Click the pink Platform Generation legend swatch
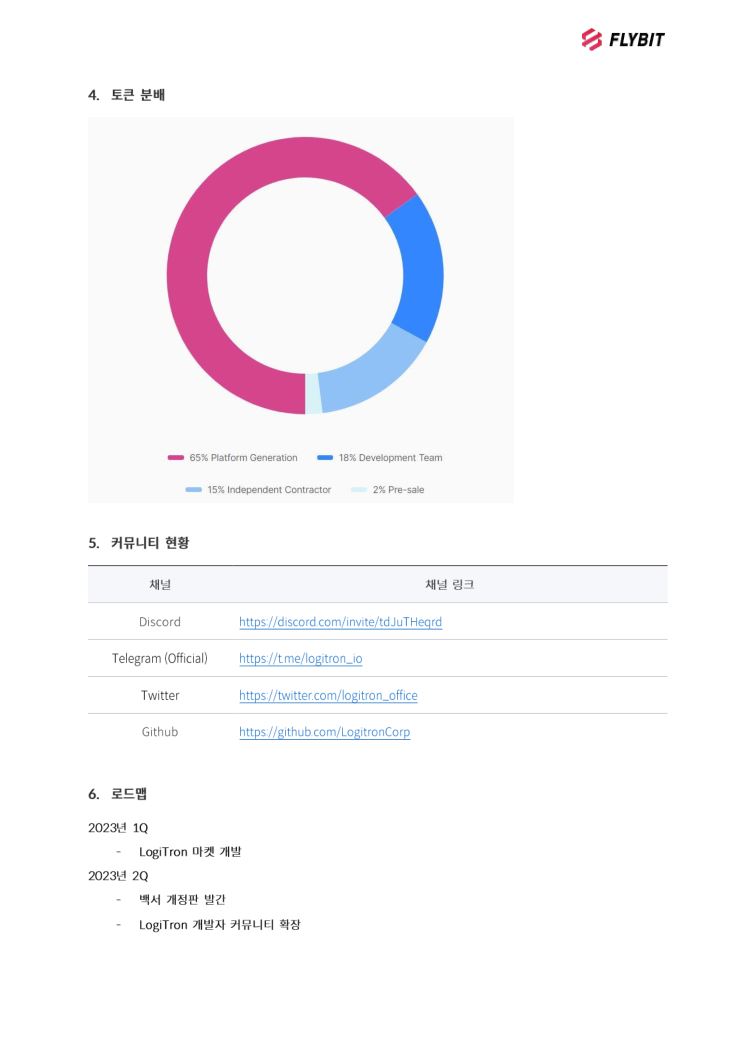The height and width of the screenshot is (1039, 754). [175, 458]
